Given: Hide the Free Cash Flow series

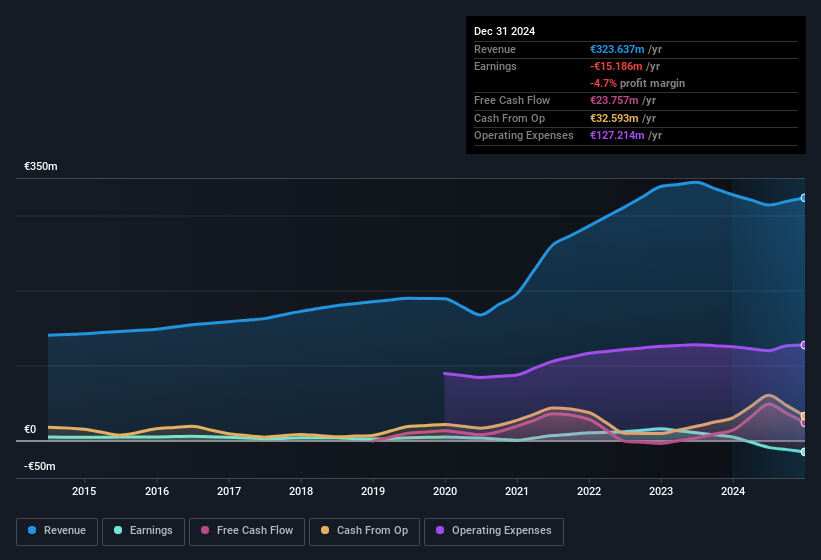Looking at the screenshot, I should click(x=247, y=531).
